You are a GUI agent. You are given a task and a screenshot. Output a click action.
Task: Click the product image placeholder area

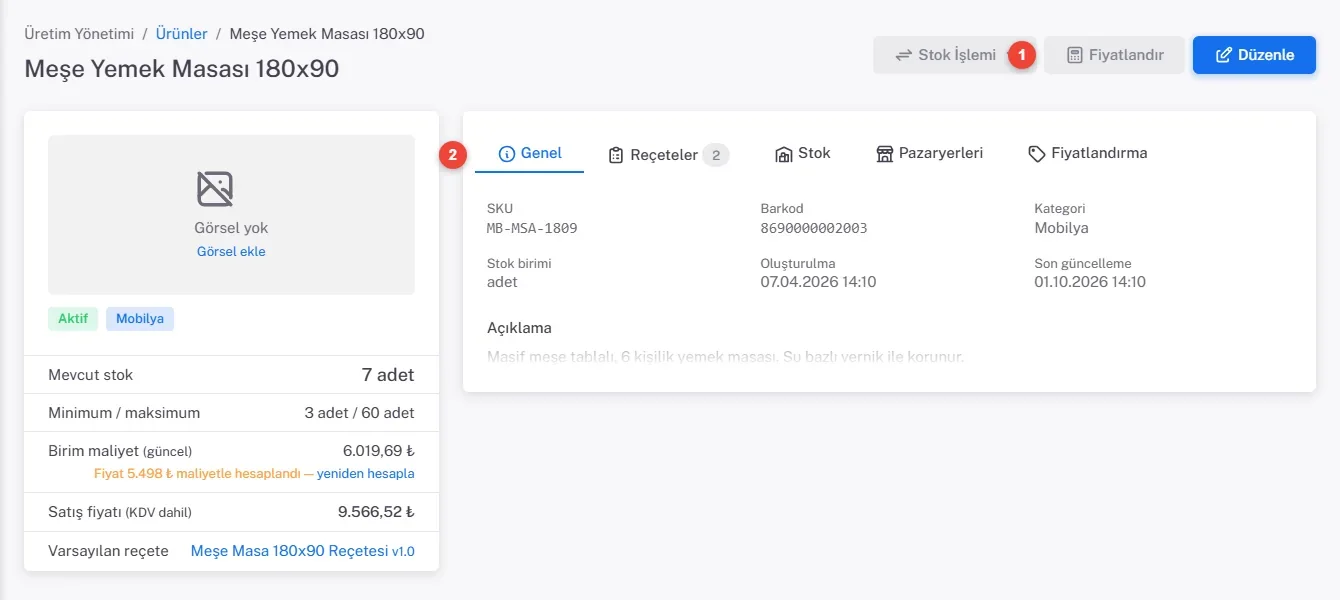click(x=231, y=215)
